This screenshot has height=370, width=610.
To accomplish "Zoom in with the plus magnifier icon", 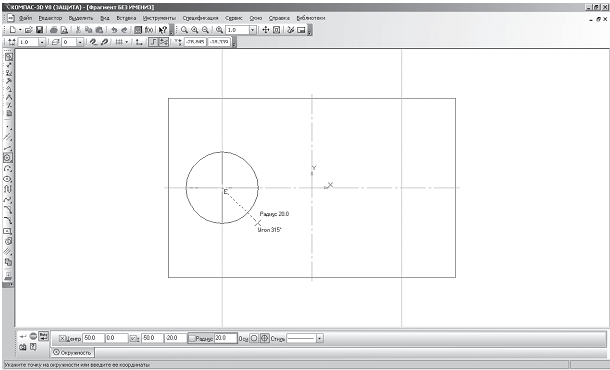I will coord(195,30).
